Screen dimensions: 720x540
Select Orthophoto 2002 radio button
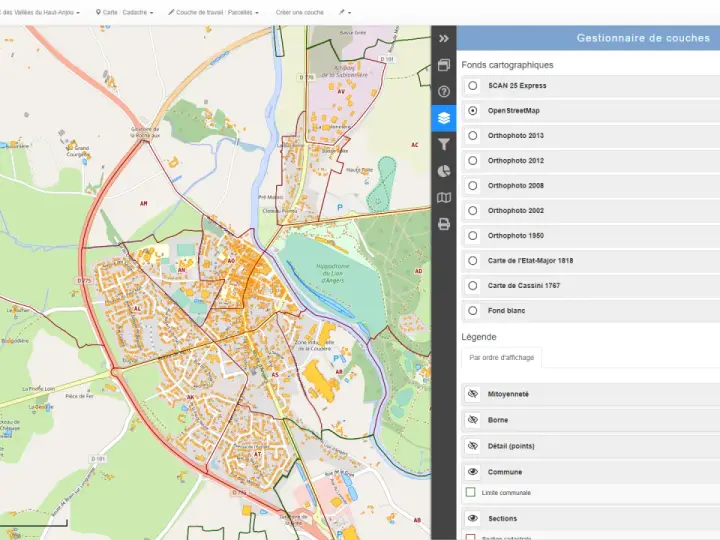click(472, 211)
